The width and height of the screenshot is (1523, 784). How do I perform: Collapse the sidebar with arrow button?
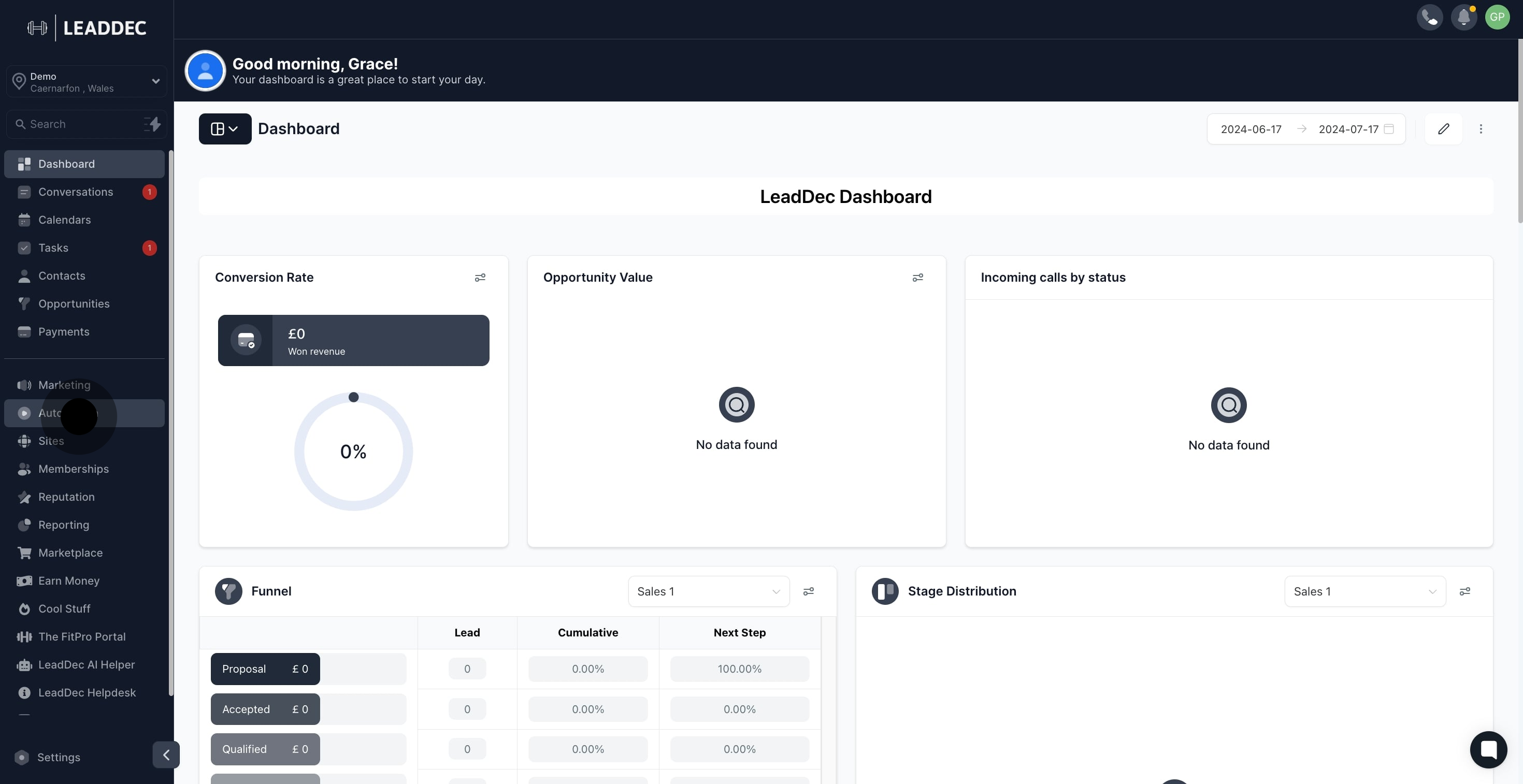pos(166,754)
